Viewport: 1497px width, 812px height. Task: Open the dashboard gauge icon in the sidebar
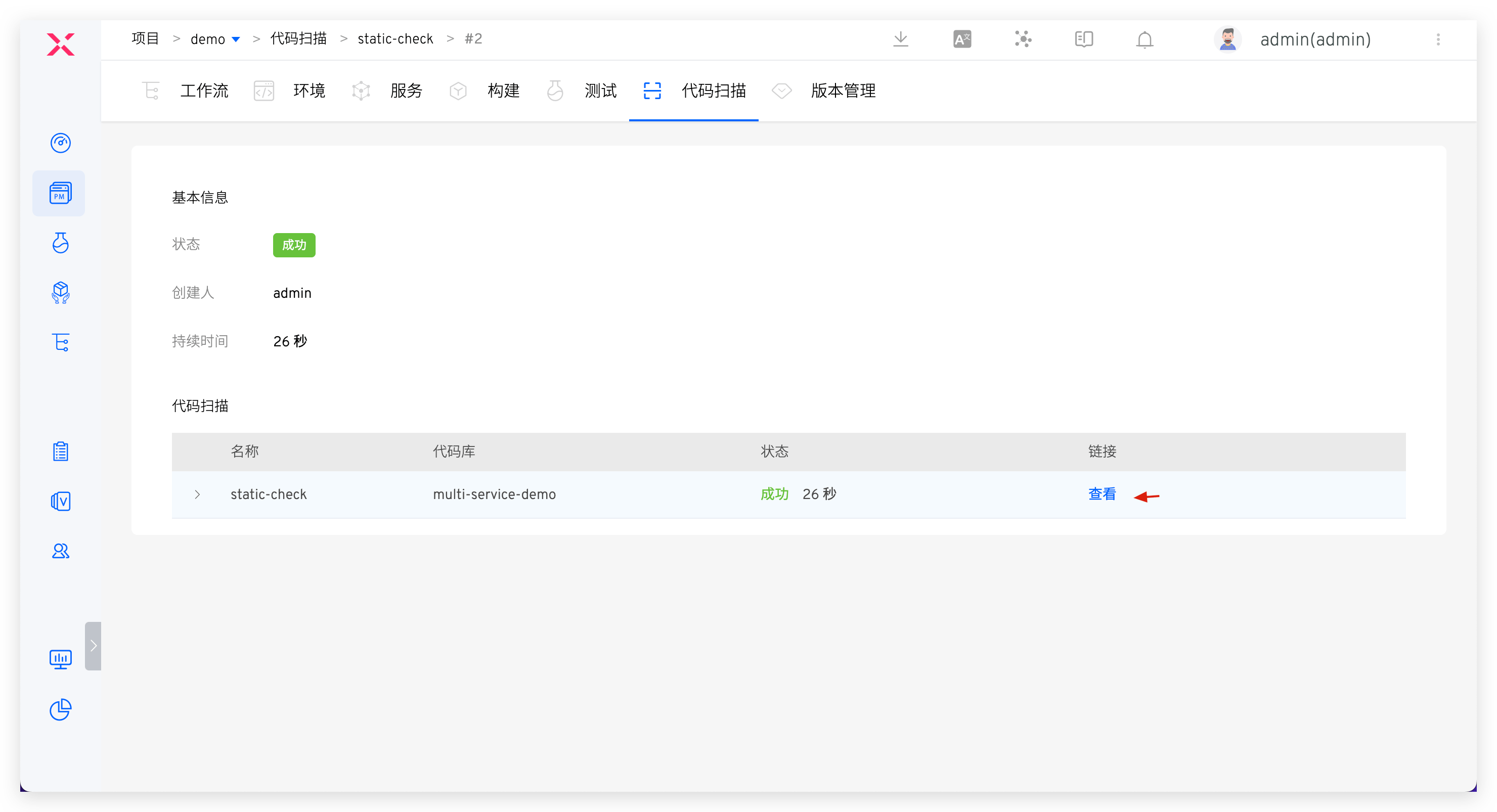click(x=61, y=143)
